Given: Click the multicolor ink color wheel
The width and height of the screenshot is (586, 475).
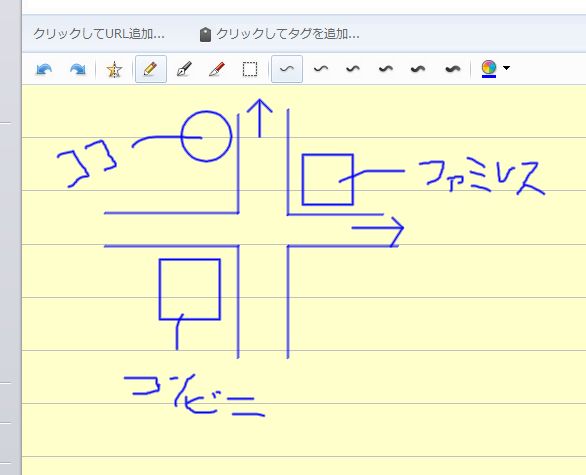Looking at the screenshot, I should [489, 68].
